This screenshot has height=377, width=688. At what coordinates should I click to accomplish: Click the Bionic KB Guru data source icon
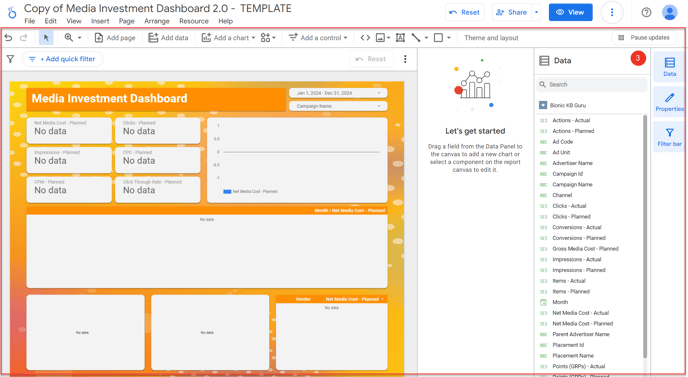(x=543, y=105)
